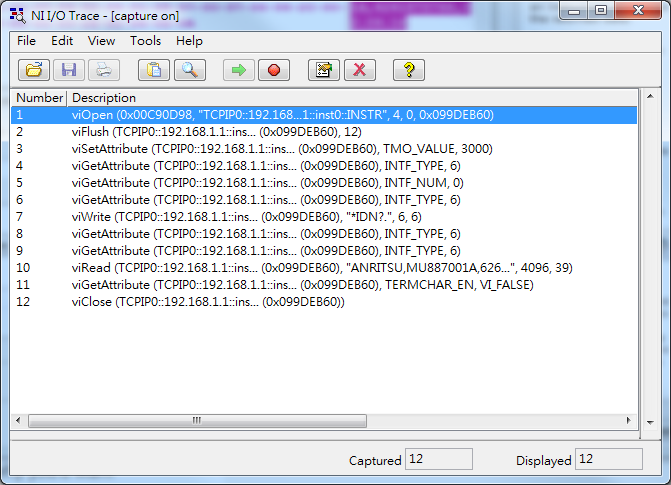Select row 6 viGetAttribute INTF_TYPE entry
This screenshot has height=485, width=671.
point(324,200)
